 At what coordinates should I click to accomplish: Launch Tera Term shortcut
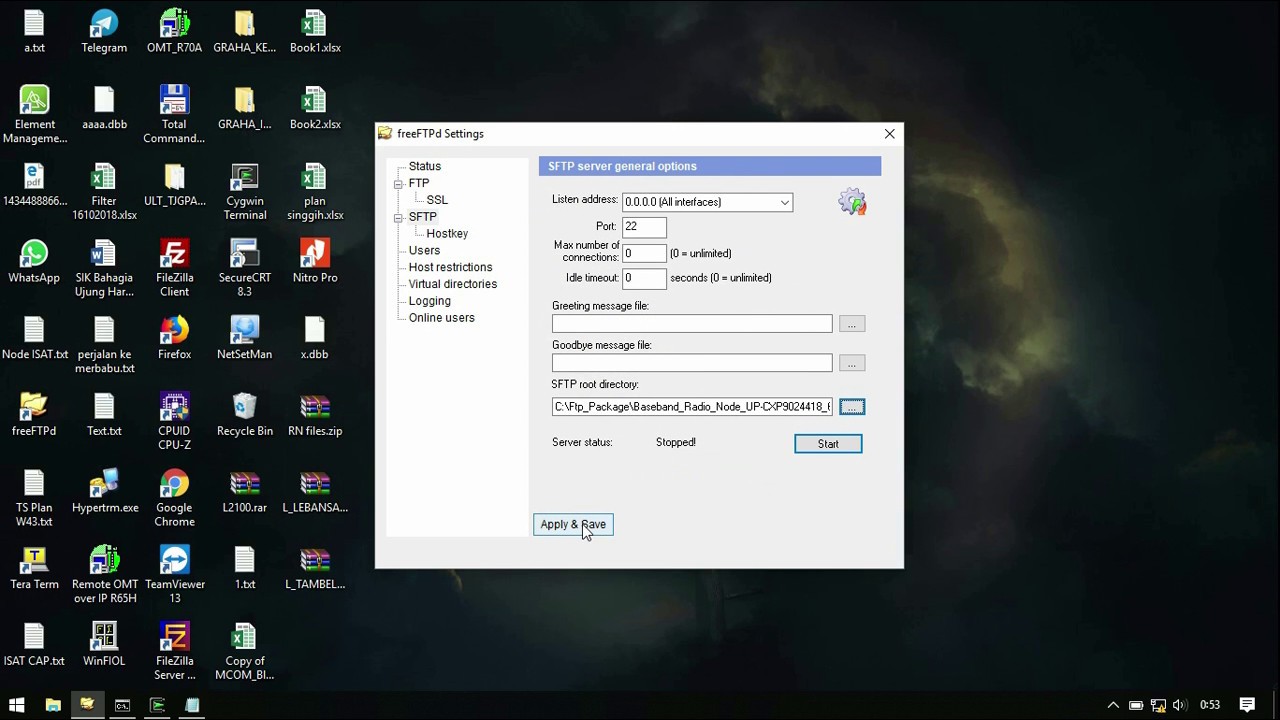click(x=34, y=568)
